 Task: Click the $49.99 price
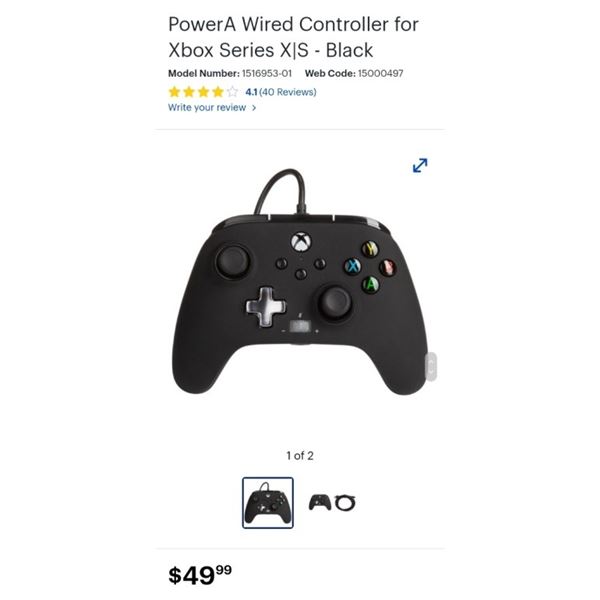[200, 575]
